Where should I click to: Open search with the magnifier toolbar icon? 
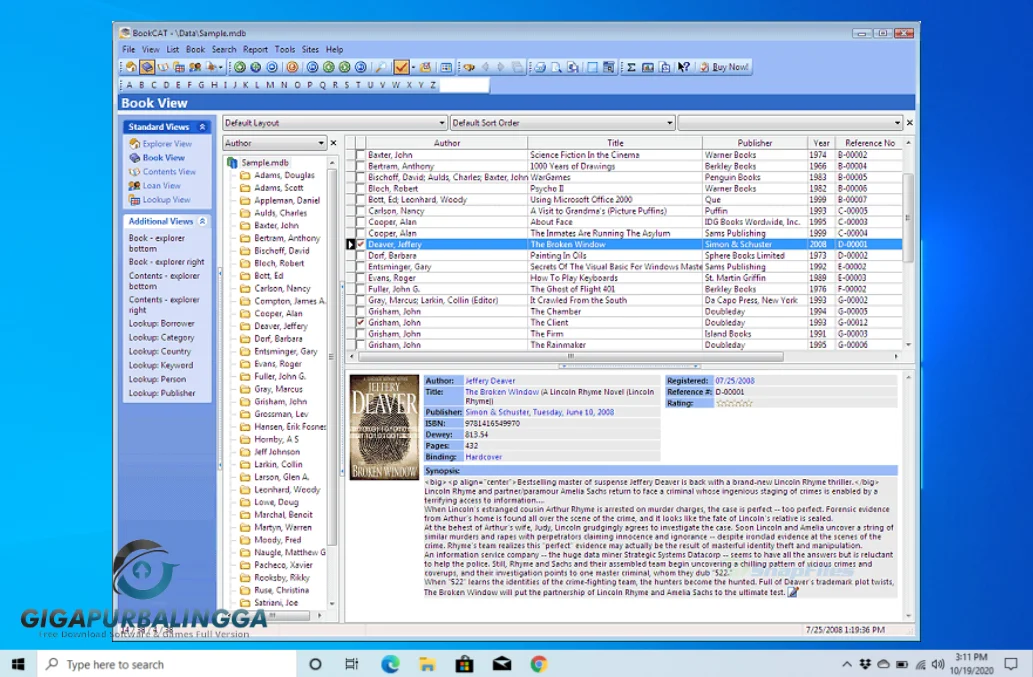pos(381,67)
